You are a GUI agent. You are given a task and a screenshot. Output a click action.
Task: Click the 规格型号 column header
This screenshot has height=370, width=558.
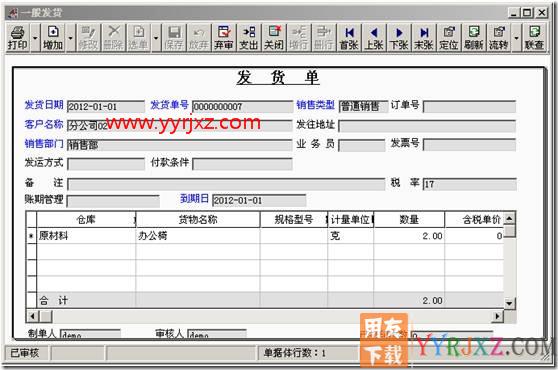click(x=294, y=220)
